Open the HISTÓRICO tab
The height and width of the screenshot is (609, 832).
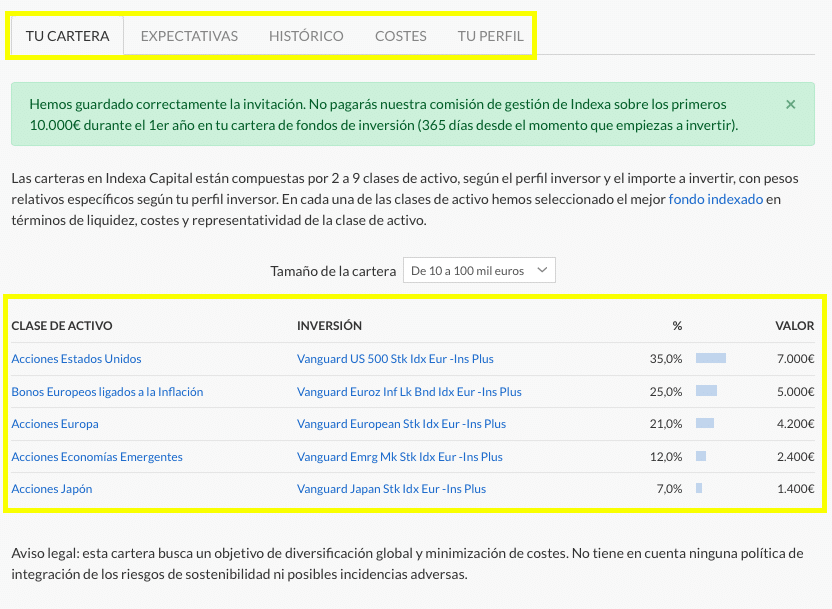pos(306,36)
